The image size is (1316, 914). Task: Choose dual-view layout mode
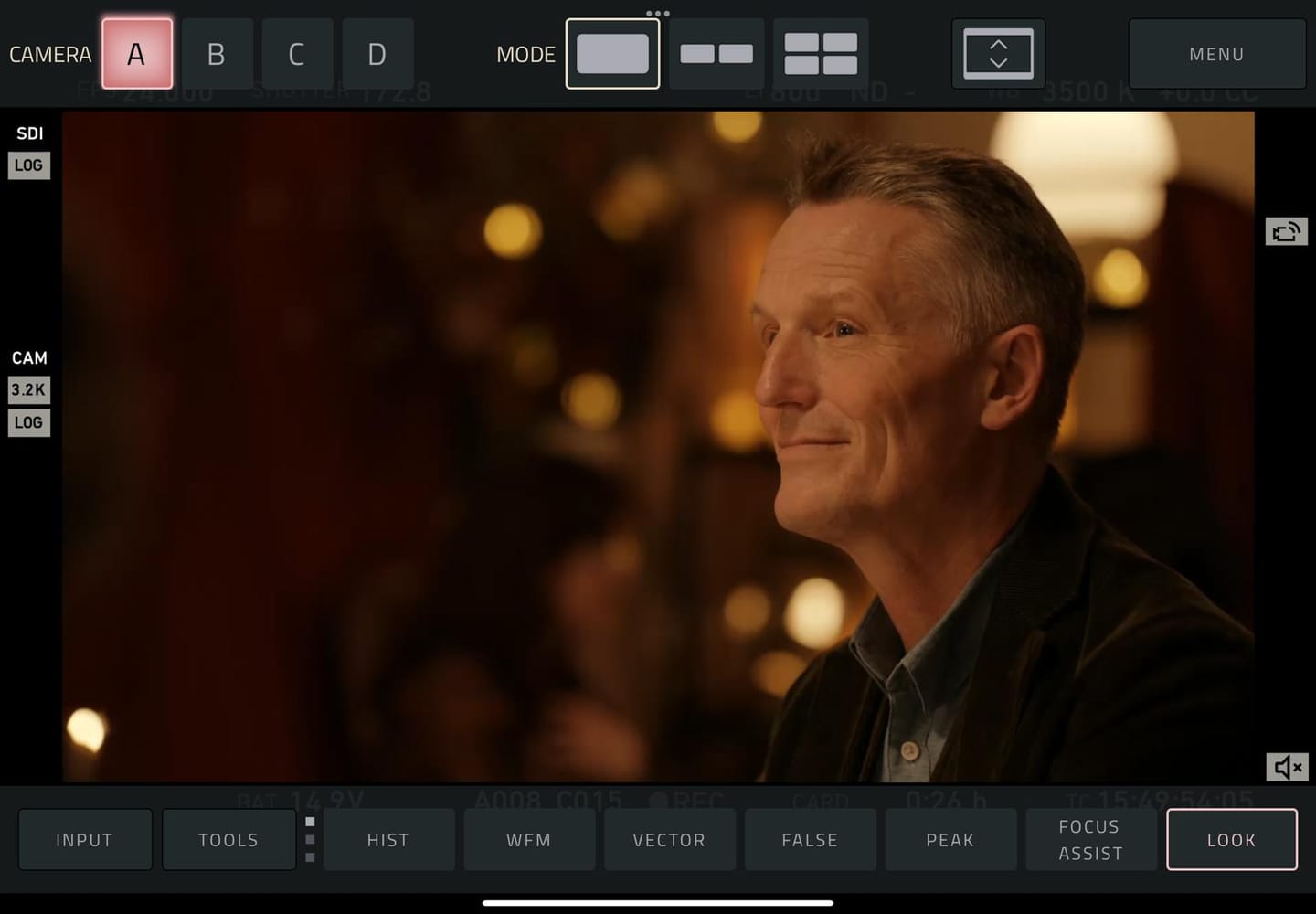click(716, 54)
